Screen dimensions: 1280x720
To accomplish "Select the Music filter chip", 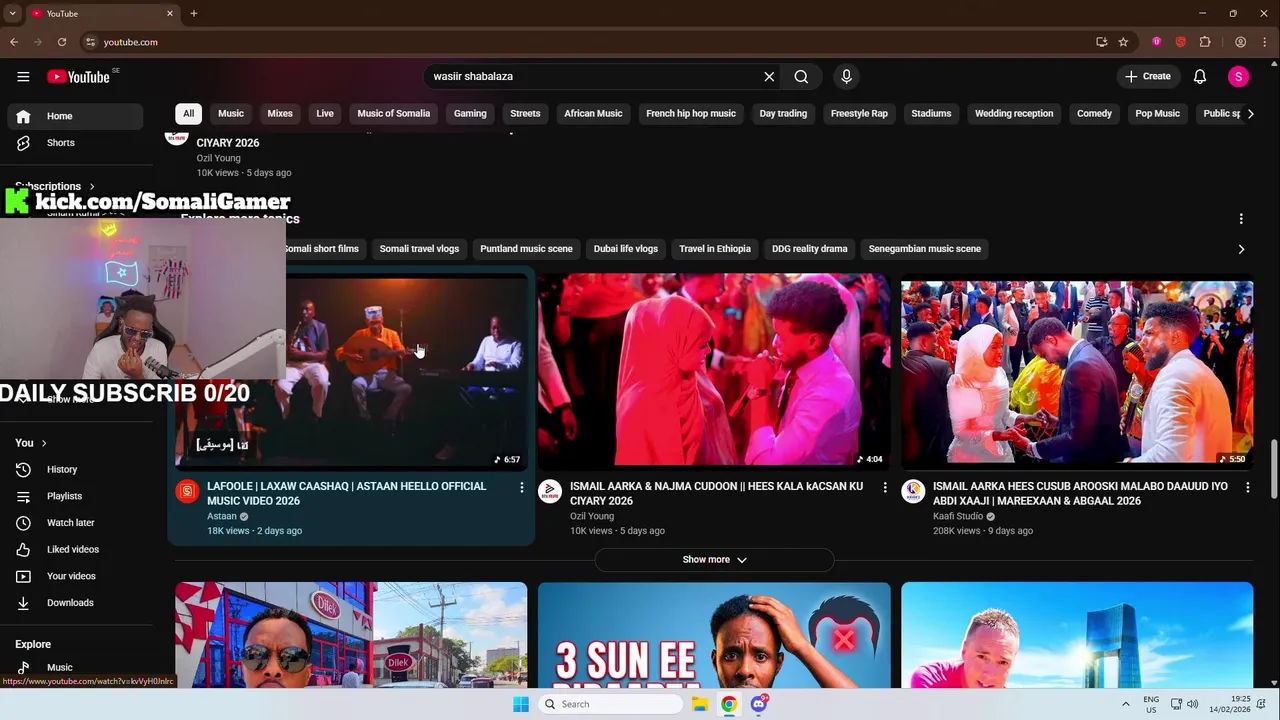I will tap(231, 114).
